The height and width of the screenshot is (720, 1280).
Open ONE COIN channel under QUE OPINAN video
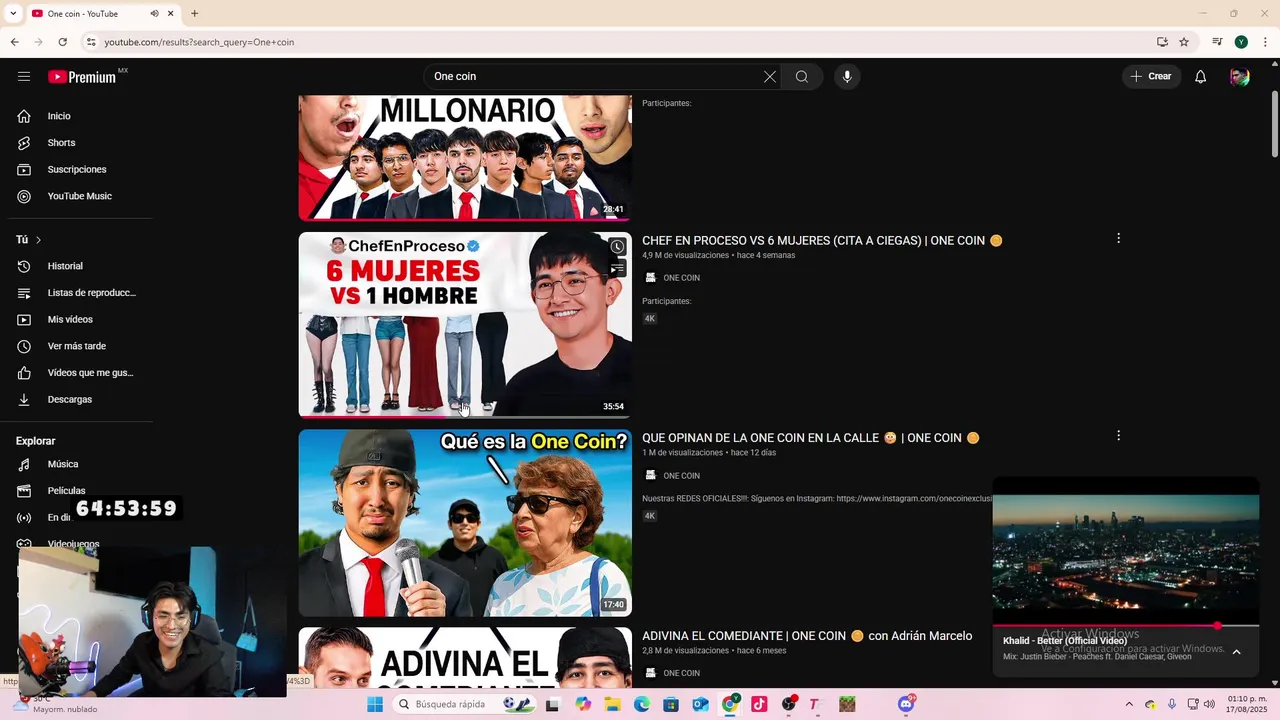pos(681,476)
